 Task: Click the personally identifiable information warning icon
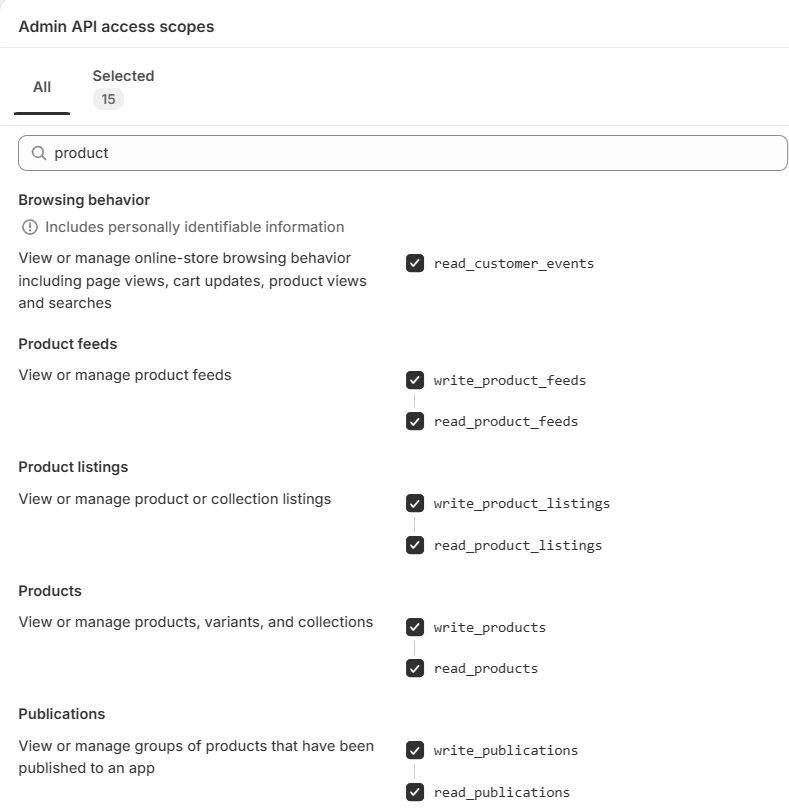tap(30, 227)
